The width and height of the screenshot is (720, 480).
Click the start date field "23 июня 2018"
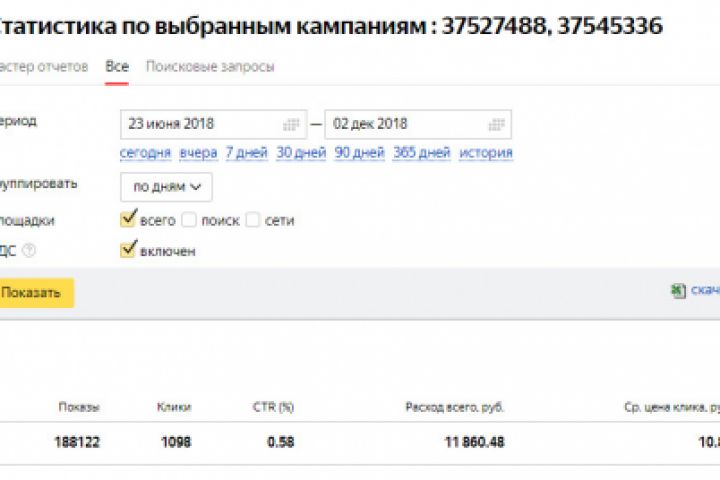point(200,125)
